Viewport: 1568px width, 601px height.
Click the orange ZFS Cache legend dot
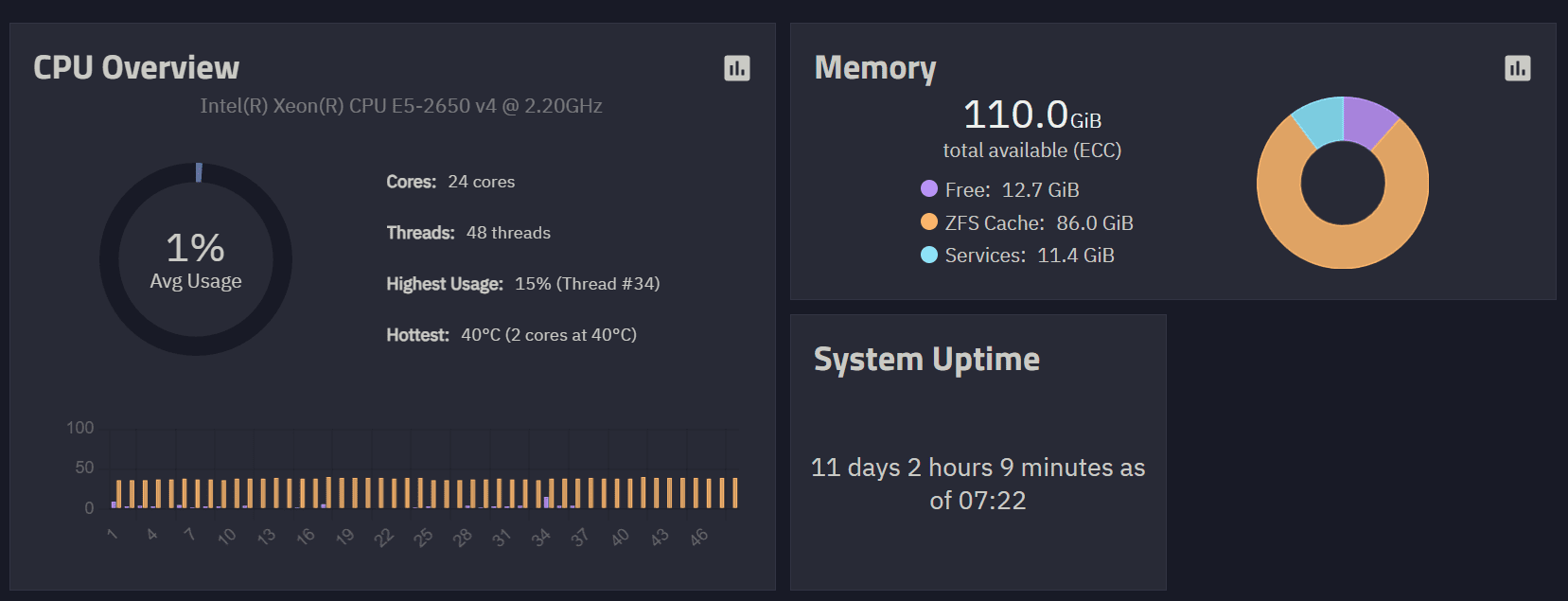pyautogui.click(x=929, y=221)
